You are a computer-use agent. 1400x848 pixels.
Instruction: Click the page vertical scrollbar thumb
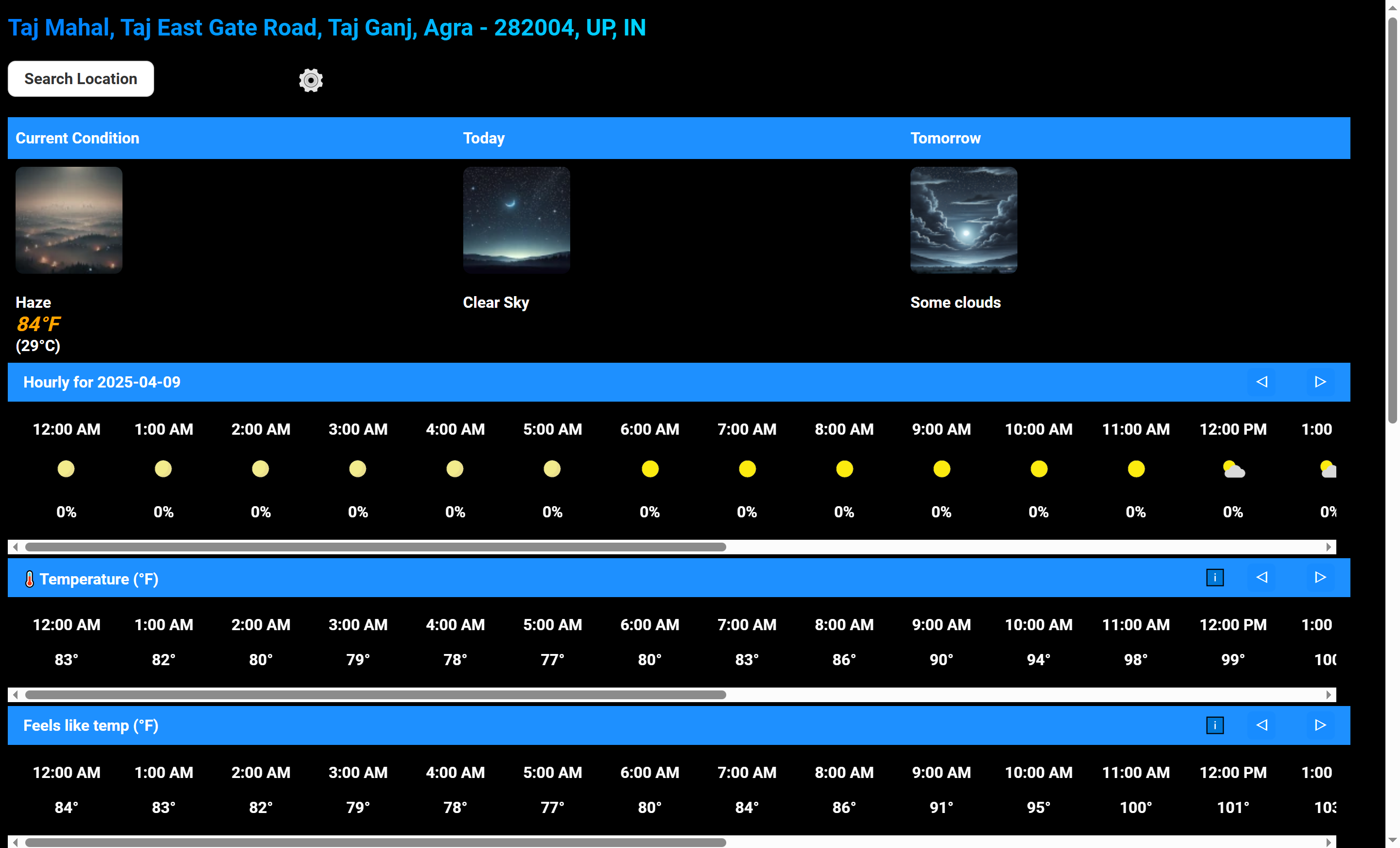click(x=1393, y=221)
